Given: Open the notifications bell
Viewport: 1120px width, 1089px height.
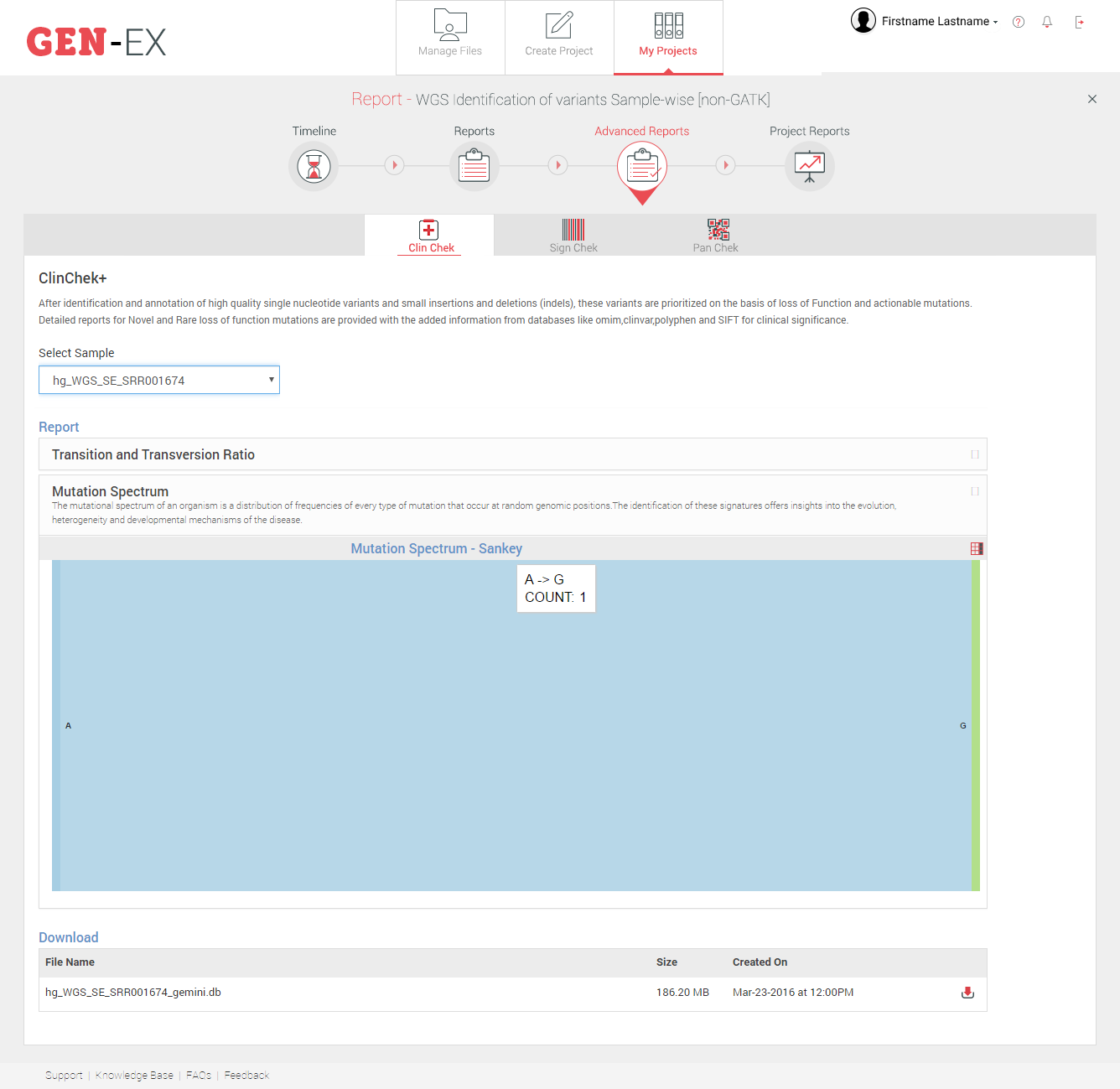Looking at the screenshot, I should [x=1047, y=22].
